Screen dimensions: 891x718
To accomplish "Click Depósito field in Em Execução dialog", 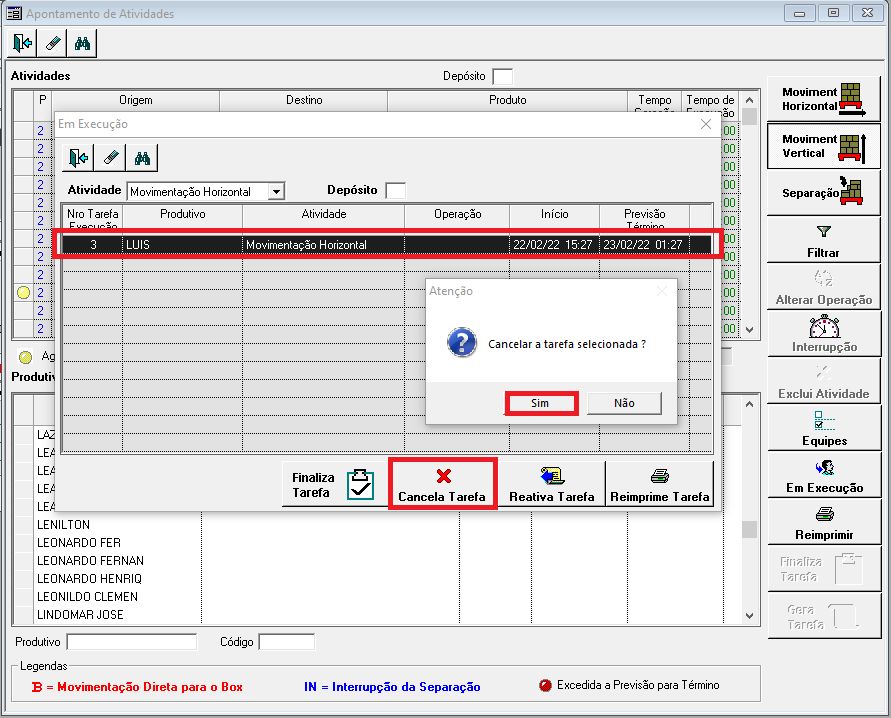I will [x=395, y=190].
